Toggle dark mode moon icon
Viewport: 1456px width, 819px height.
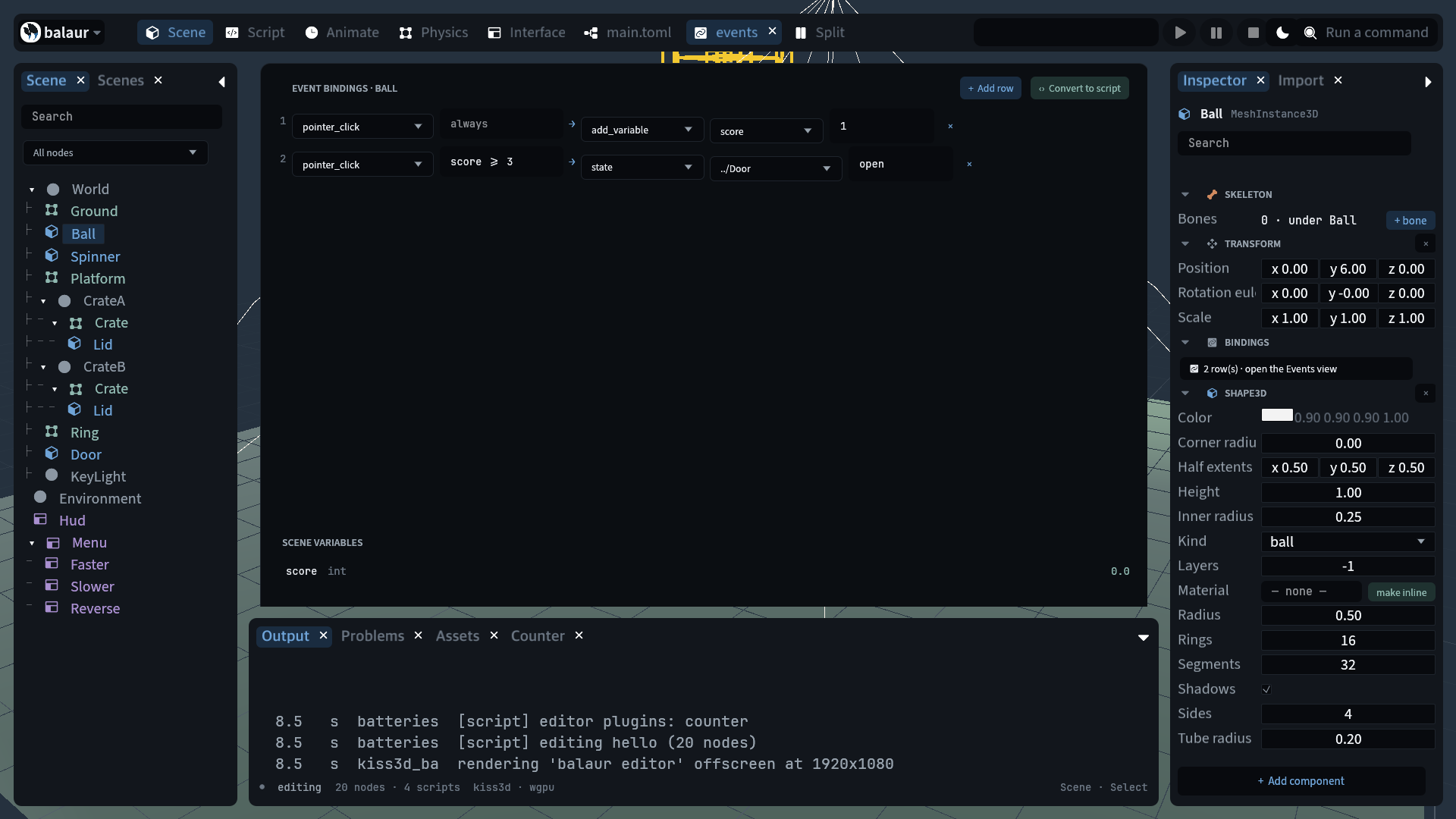(1282, 33)
